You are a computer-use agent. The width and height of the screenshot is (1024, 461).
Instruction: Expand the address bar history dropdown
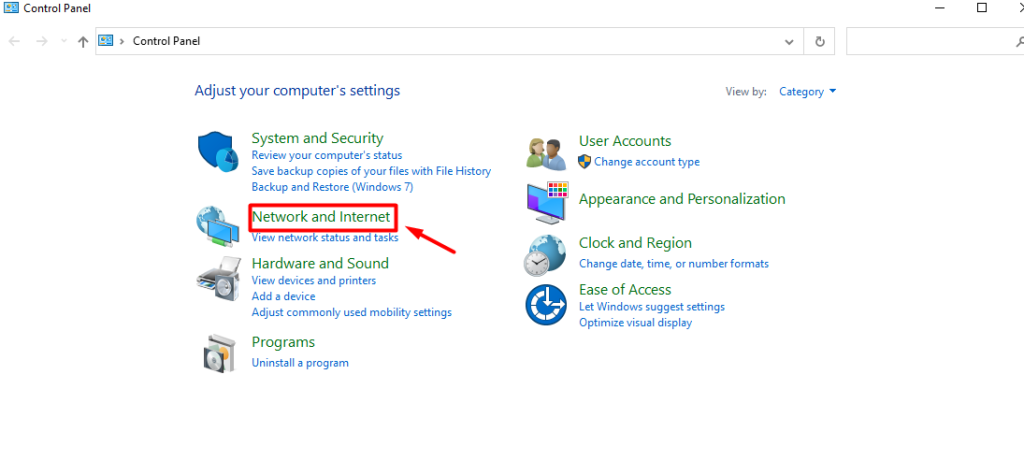click(789, 42)
